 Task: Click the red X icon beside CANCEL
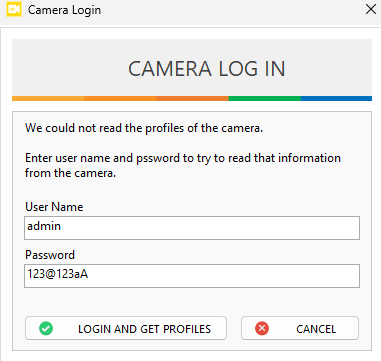[262, 328]
